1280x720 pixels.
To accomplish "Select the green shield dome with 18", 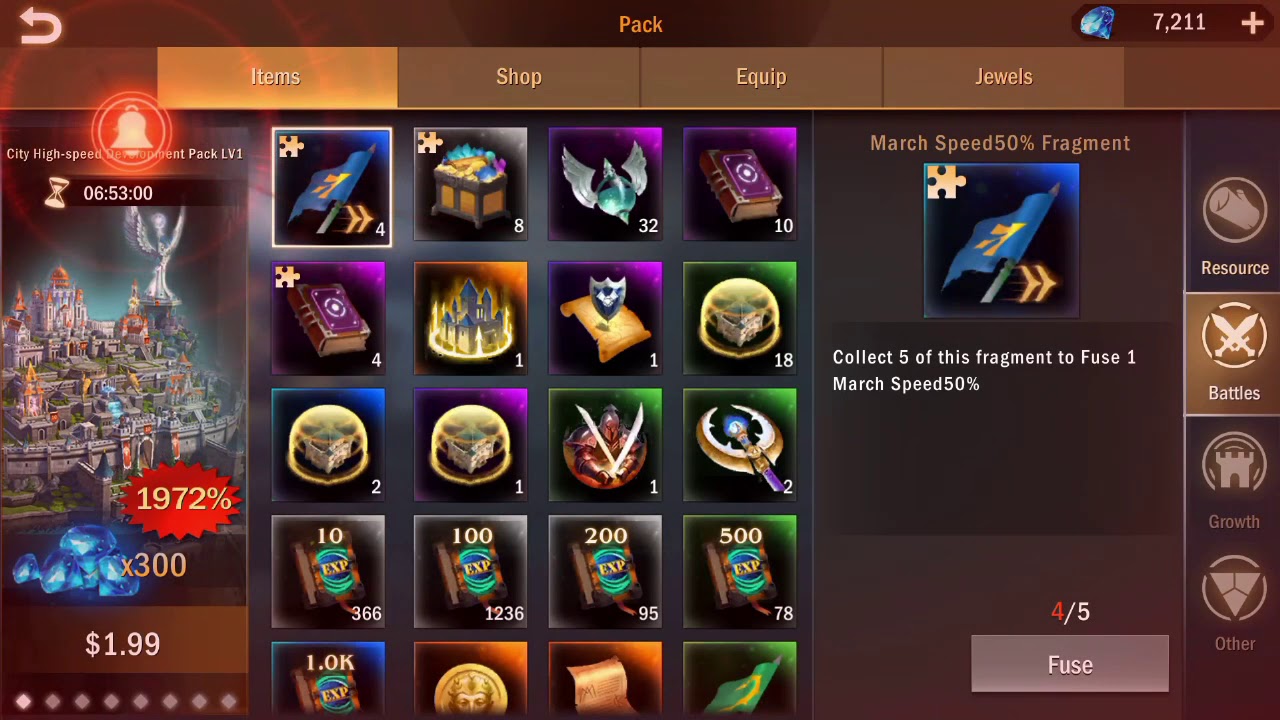I will tap(740, 318).
